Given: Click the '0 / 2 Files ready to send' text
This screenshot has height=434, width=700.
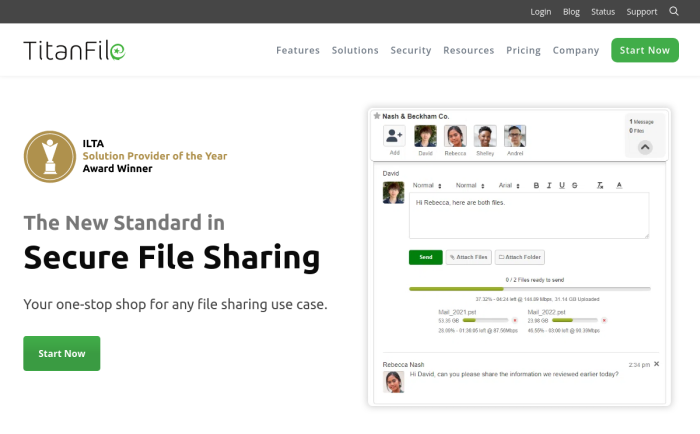Looking at the screenshot, I should [x=534, y=280].
